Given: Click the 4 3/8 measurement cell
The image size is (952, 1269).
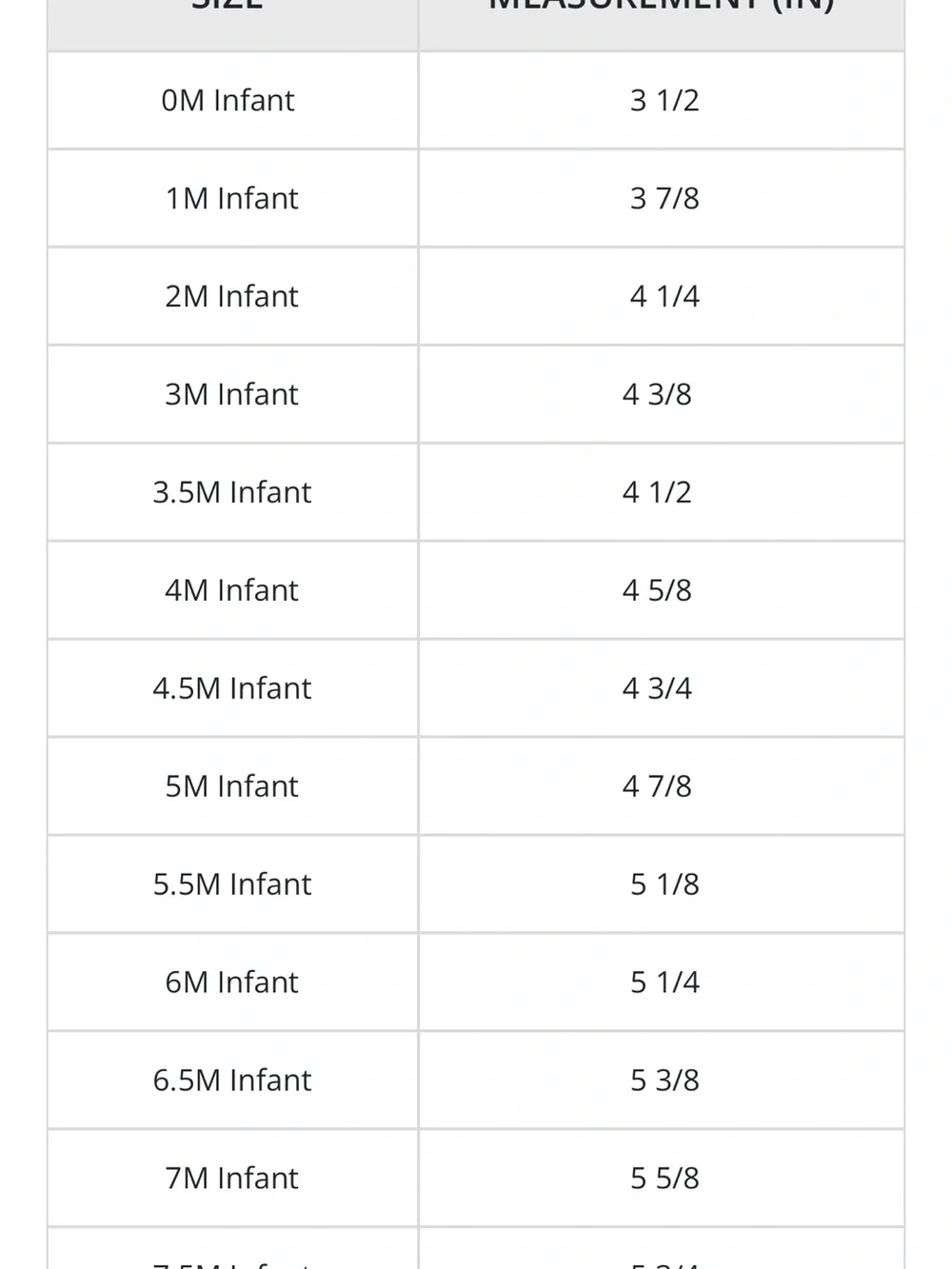Looking at the screenshot, I should [662, 394].
